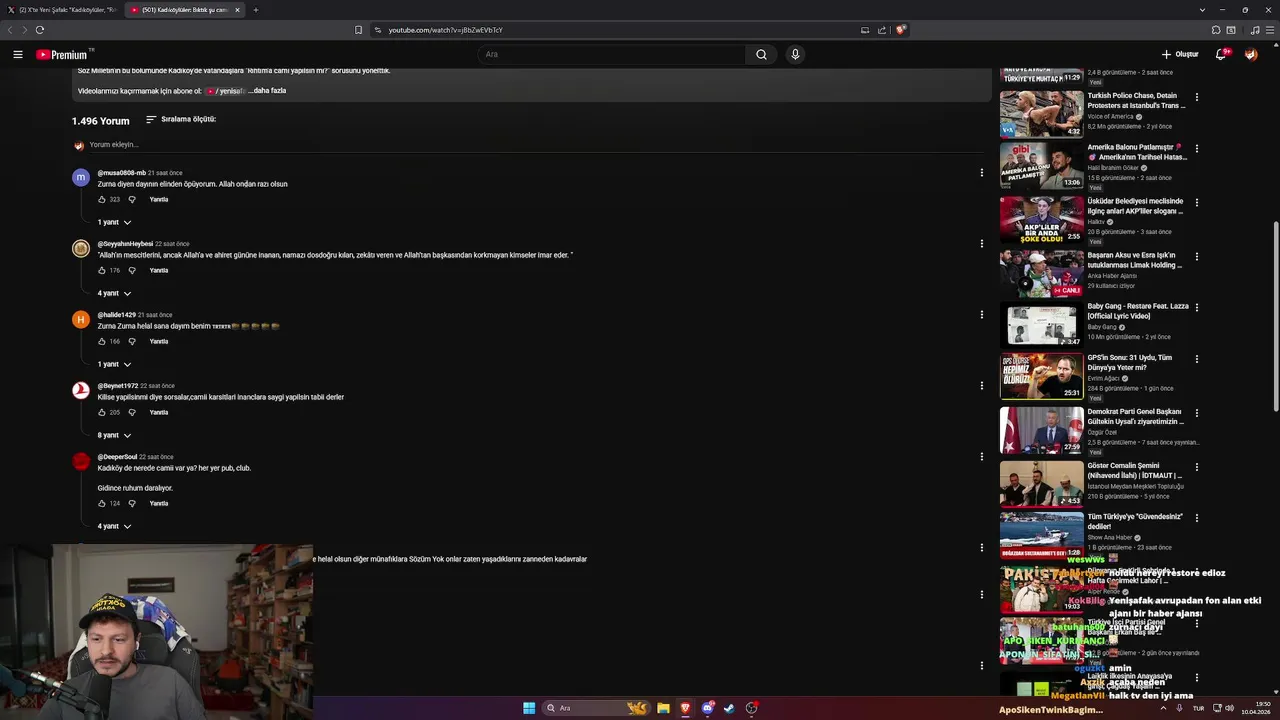Open the Windows Start menu
The width and height of the screenshot is (1280, 720).
coord(529,708)
